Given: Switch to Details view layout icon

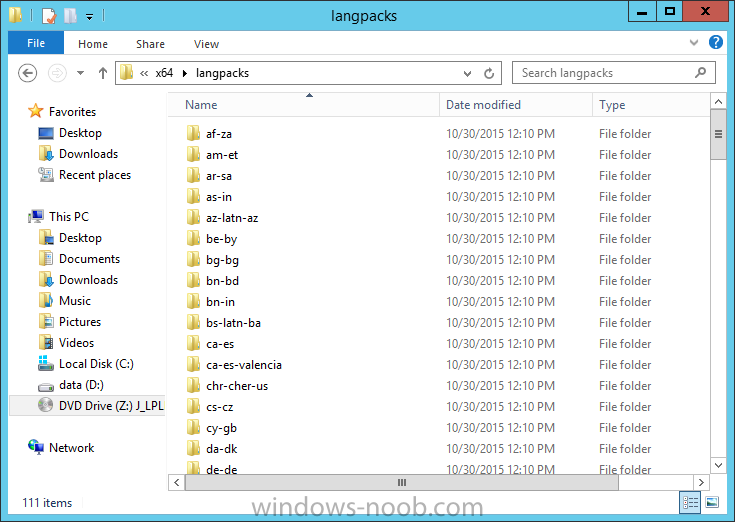Looking at the screenshot, I should (x=690, y=502).
